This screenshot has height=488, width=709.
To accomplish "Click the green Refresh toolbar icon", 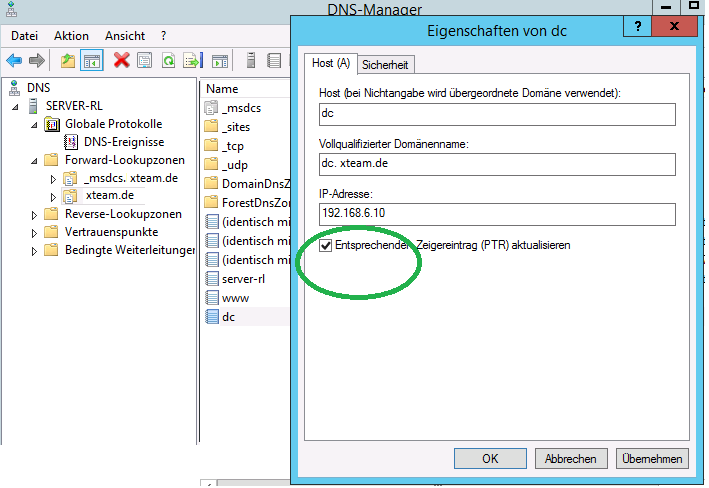I will (169, 61).
